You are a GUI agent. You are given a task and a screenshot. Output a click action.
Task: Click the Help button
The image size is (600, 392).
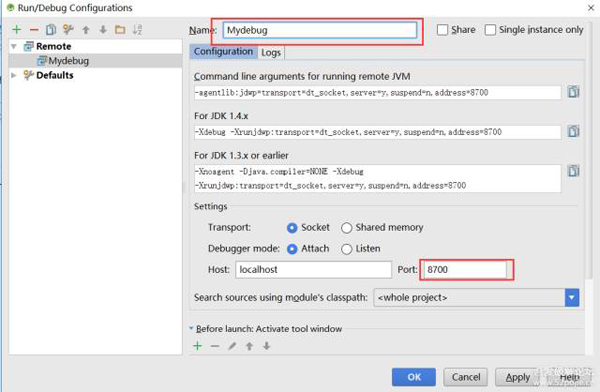click(x=569, y=377)
